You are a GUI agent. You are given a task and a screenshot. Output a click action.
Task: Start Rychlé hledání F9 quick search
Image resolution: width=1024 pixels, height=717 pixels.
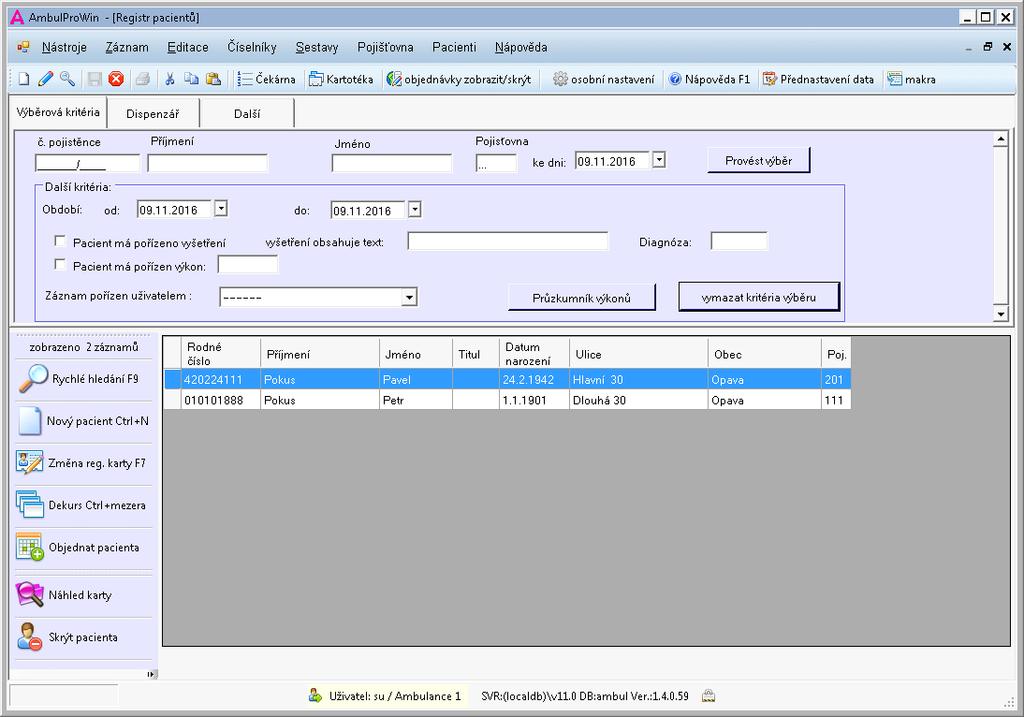(x=83, y=379)
